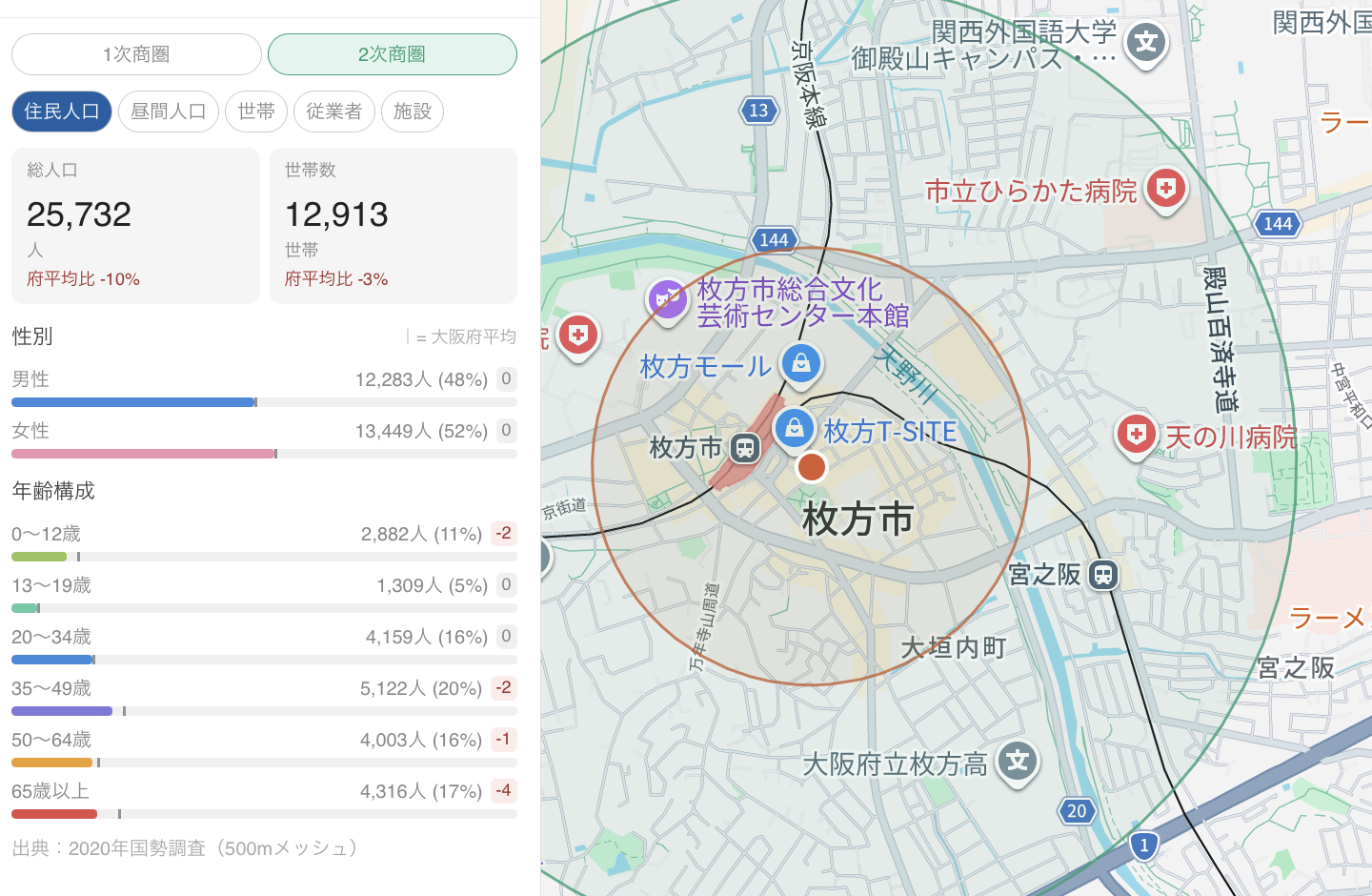Click the 13,449人 (52%) female value
The height and width of the screenshot is (896, 1372).
(x=421, y=431)
